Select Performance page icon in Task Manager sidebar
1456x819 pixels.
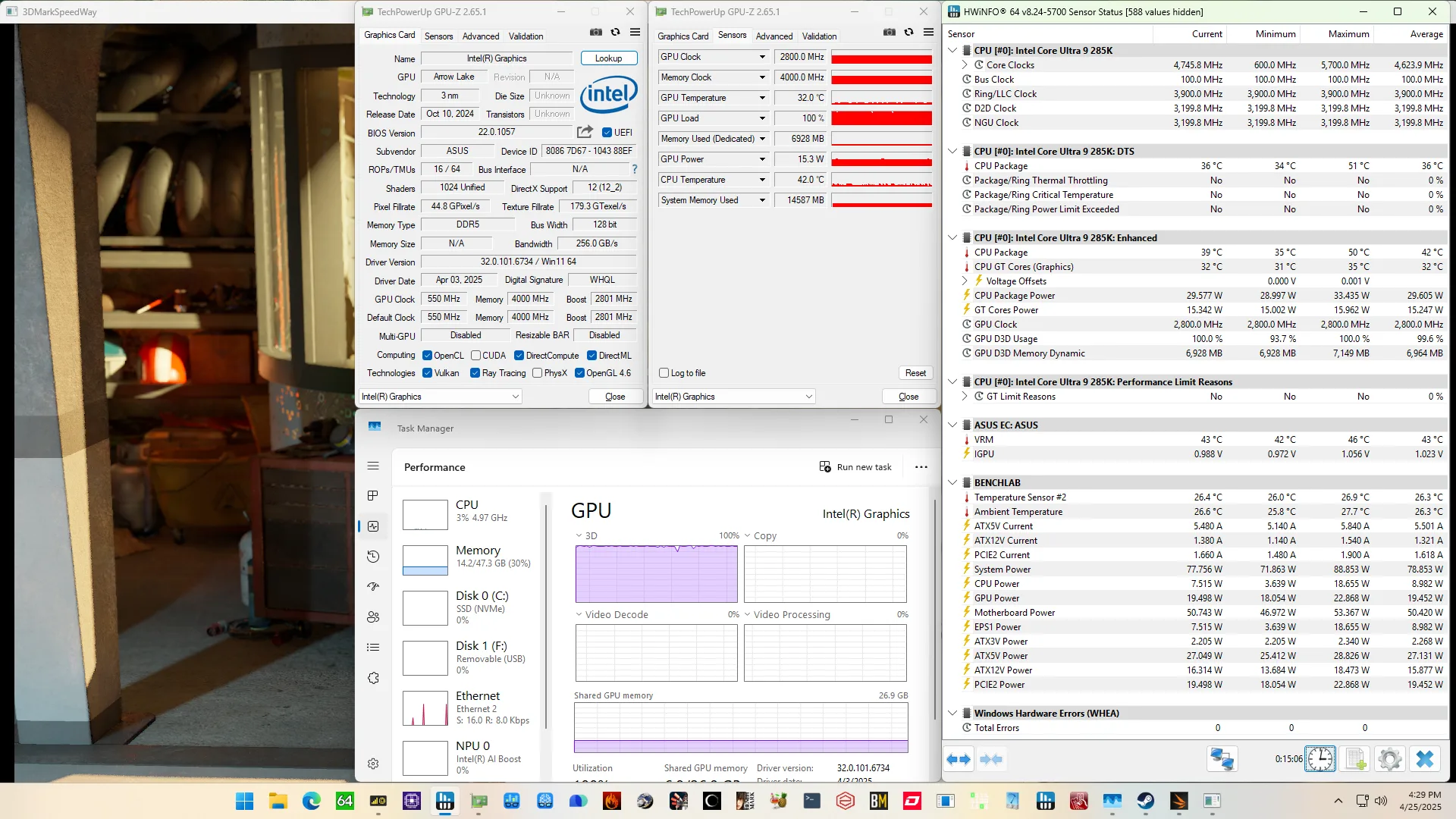pos(373,526)
